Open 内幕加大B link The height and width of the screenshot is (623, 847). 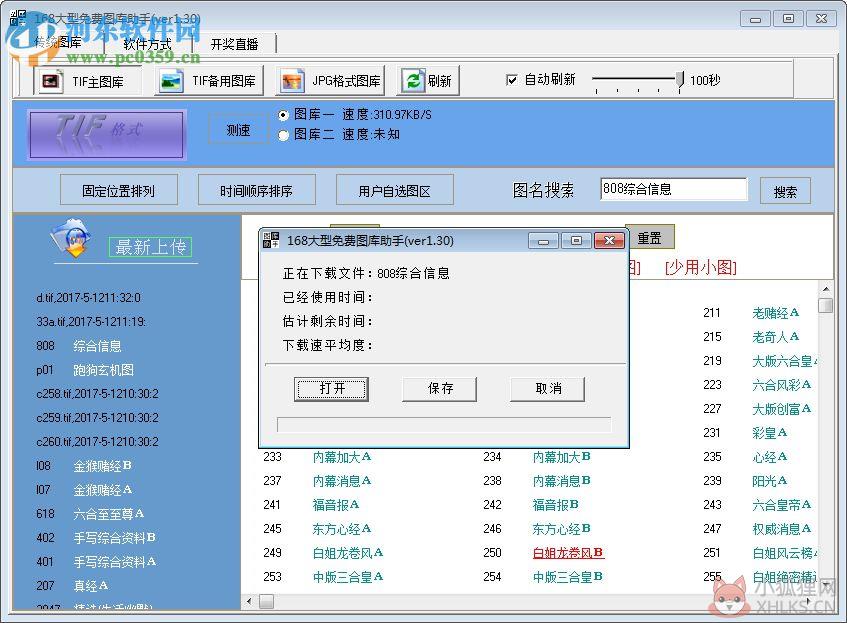point(561,457)
